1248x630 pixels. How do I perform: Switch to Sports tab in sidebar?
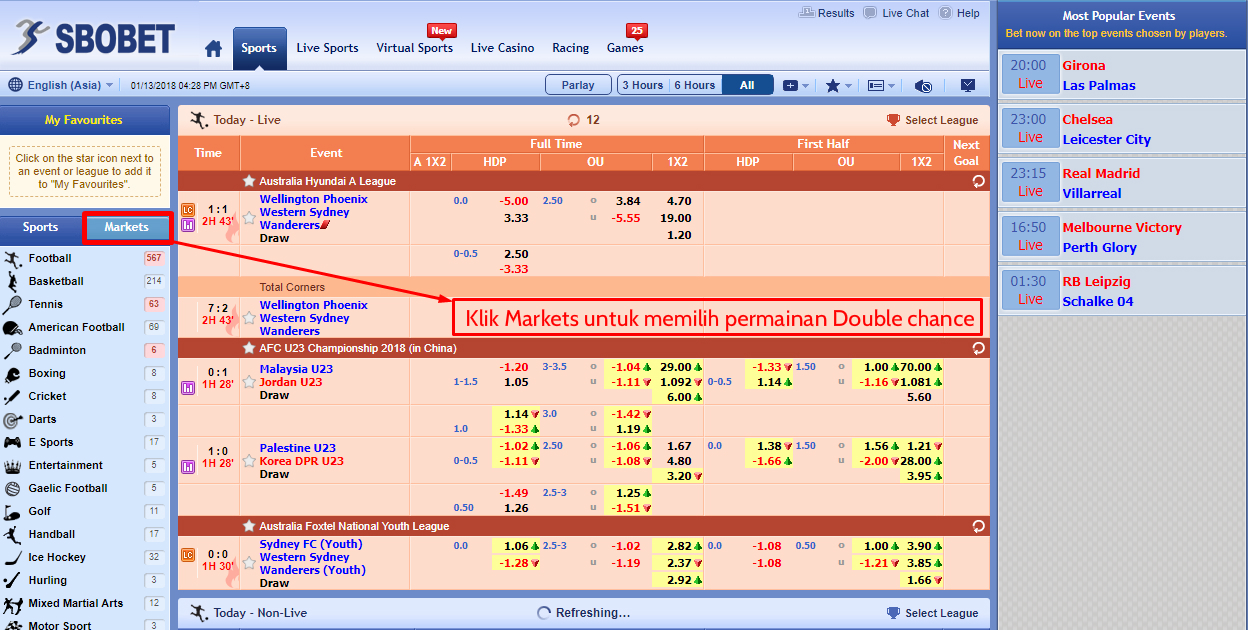[41, 227]
